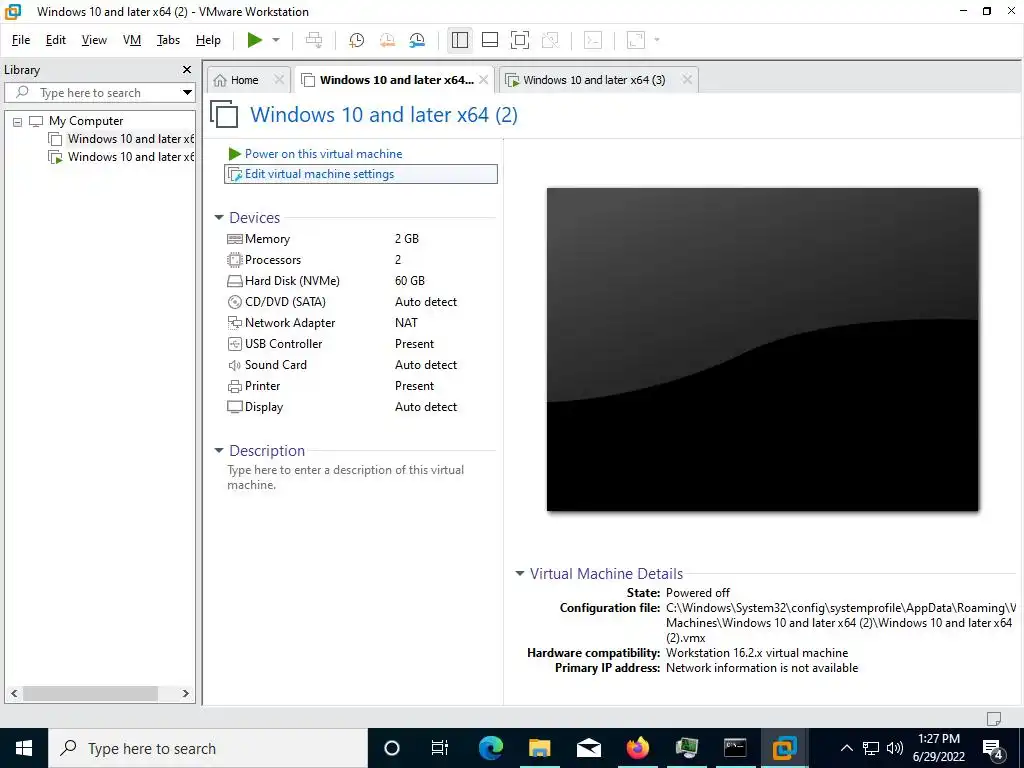The image size is (1024, 768).
Task: Take a snapshot of this virtual machine
Action: (357, 40)
